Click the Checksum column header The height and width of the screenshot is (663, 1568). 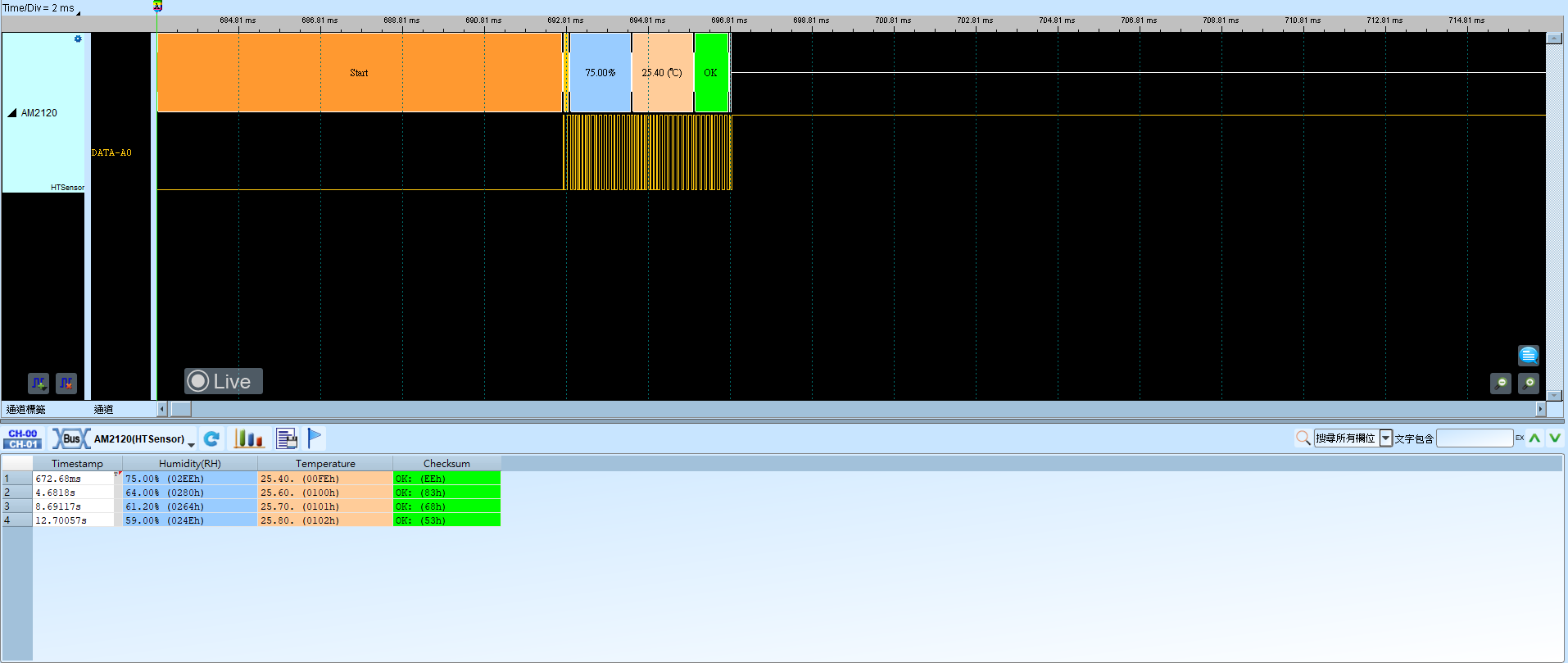[x=447, y=464]
